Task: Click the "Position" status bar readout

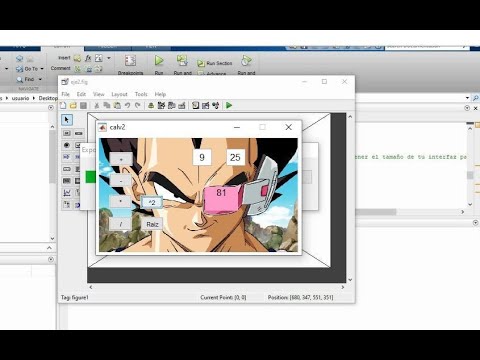Action: [x=300, y=297]
